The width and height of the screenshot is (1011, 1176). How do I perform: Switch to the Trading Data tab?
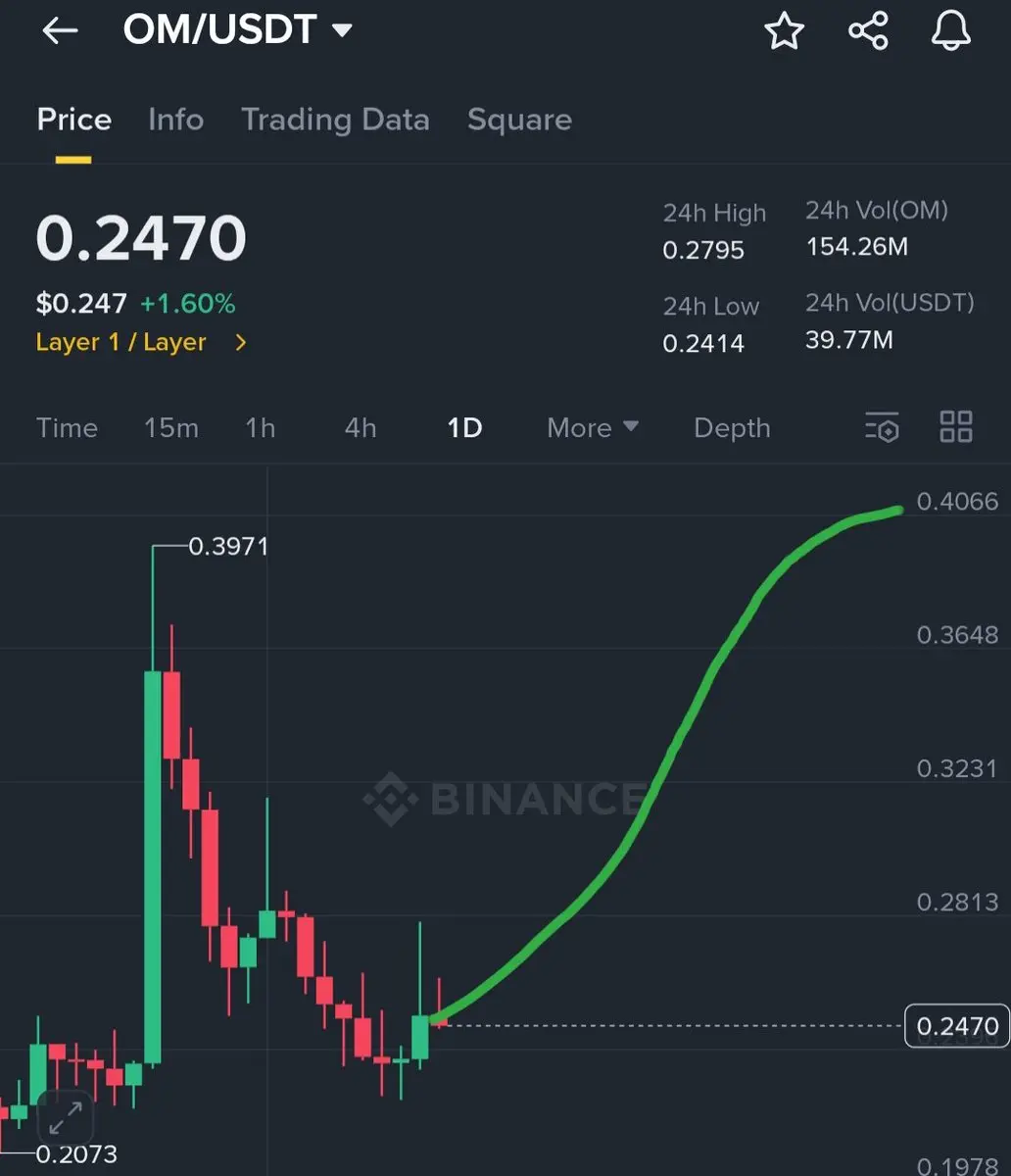[335, 120]
